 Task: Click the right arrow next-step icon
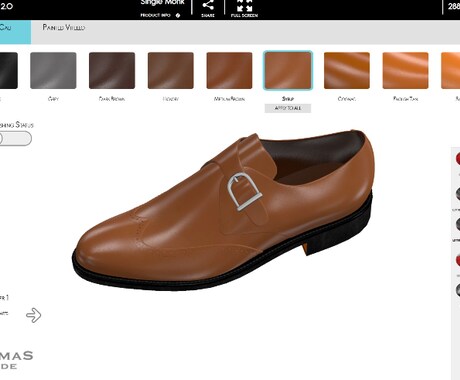point(34,315)
